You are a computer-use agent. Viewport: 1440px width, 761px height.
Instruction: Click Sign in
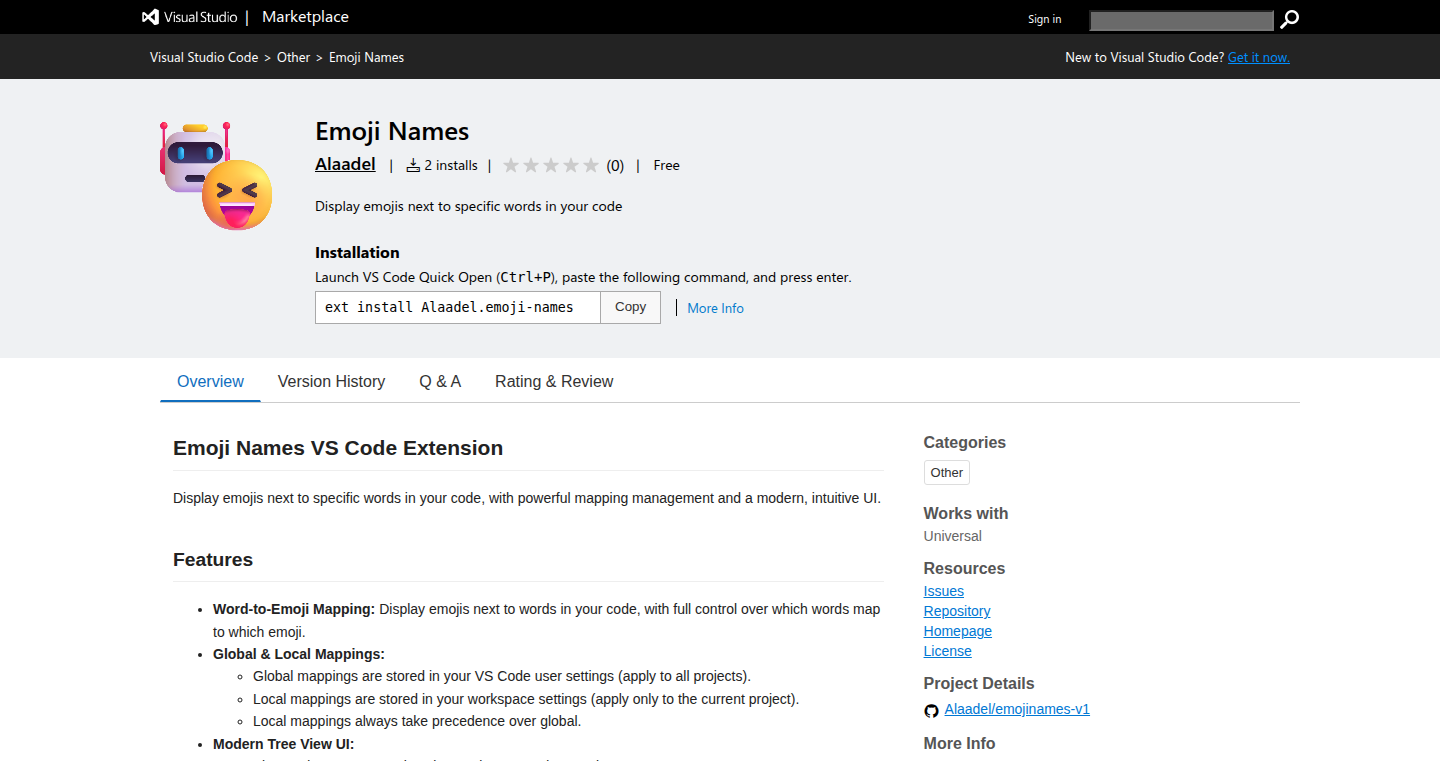click(x=1044, y=19)
